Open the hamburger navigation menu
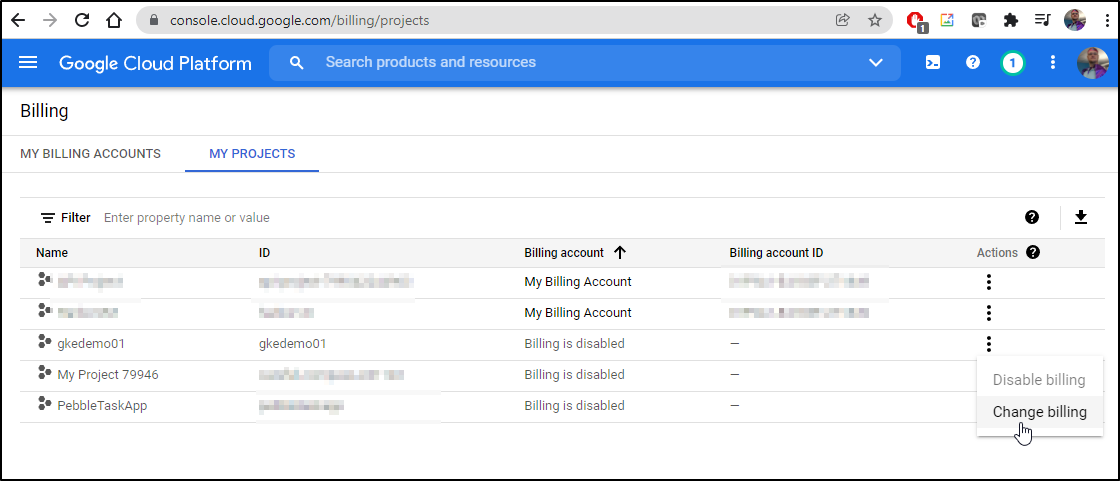This screenshot has height=481, width=1120. (28, 62)
